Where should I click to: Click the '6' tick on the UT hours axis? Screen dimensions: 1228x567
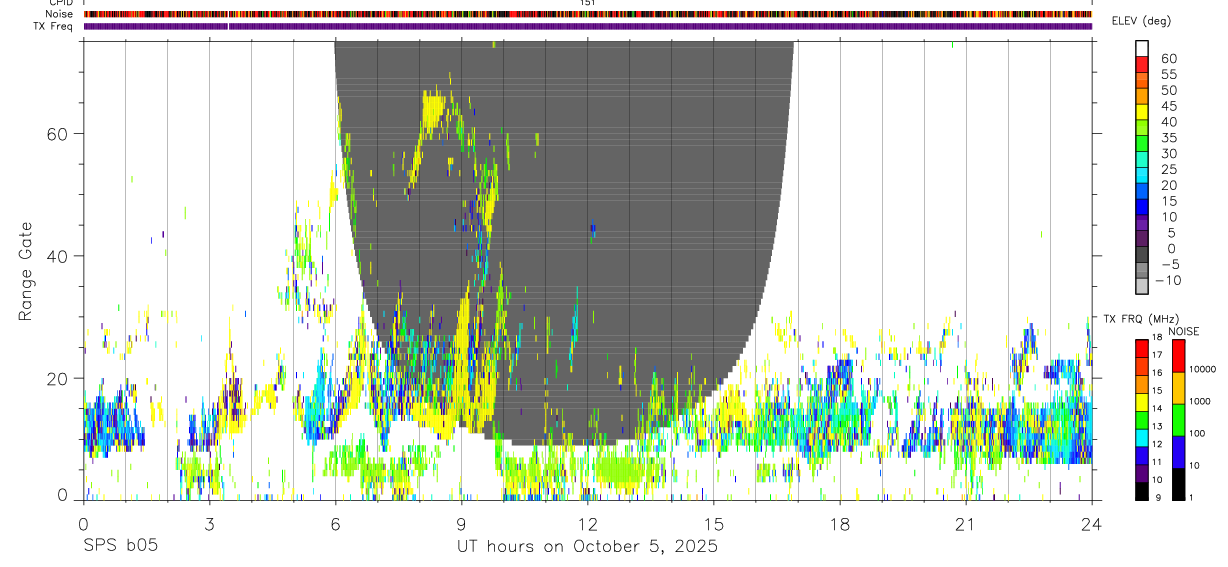pos(336,523)
